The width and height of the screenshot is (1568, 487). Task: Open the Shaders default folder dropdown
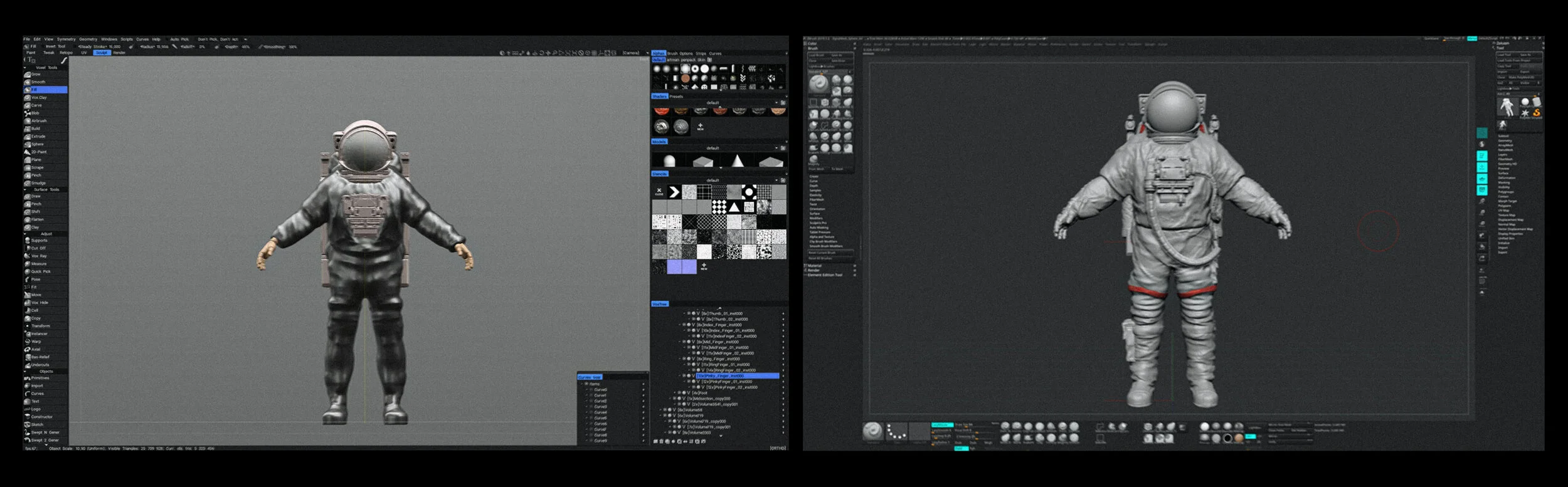(x=776, y=103)
